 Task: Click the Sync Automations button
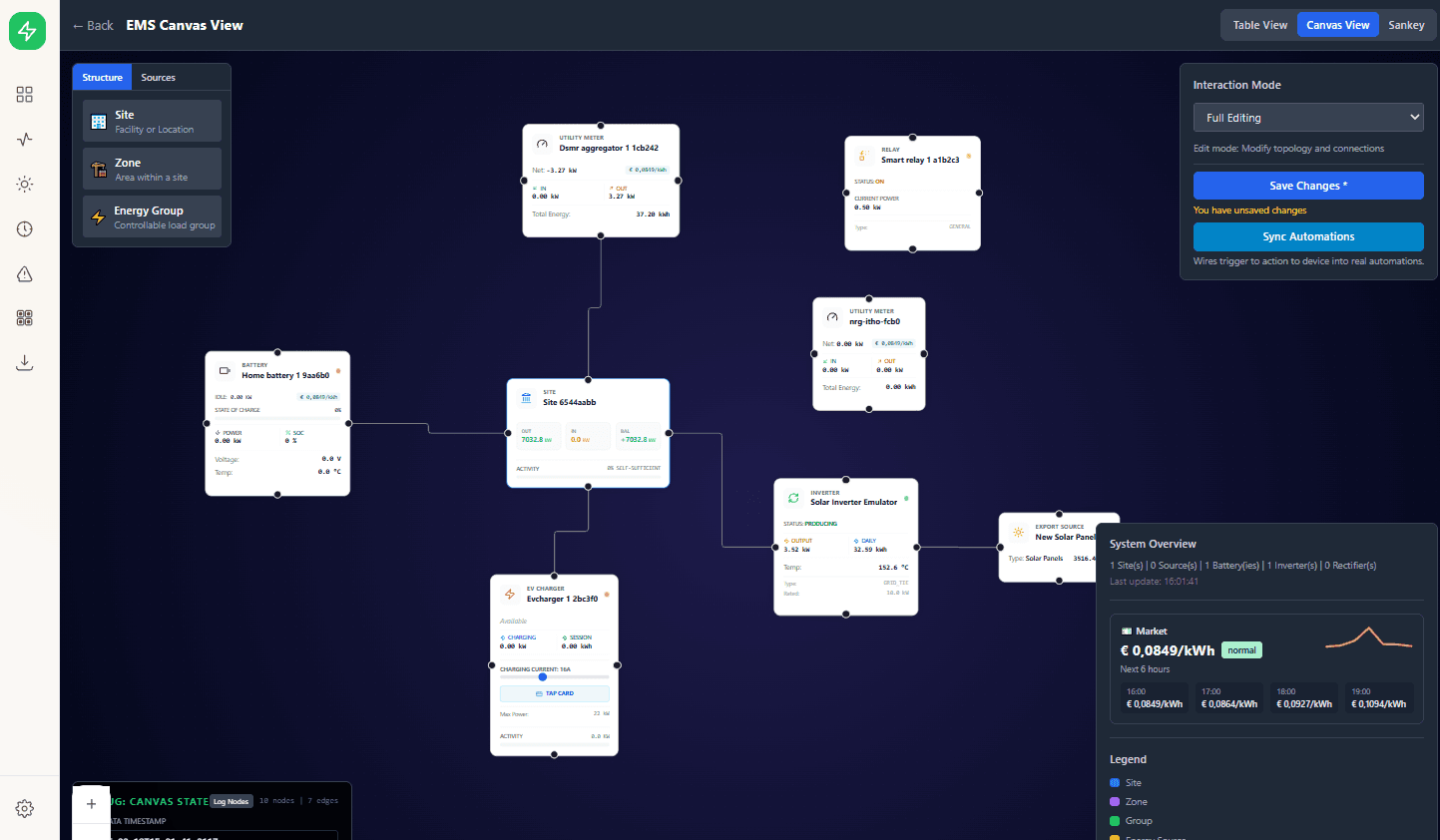coord(1307,236)
